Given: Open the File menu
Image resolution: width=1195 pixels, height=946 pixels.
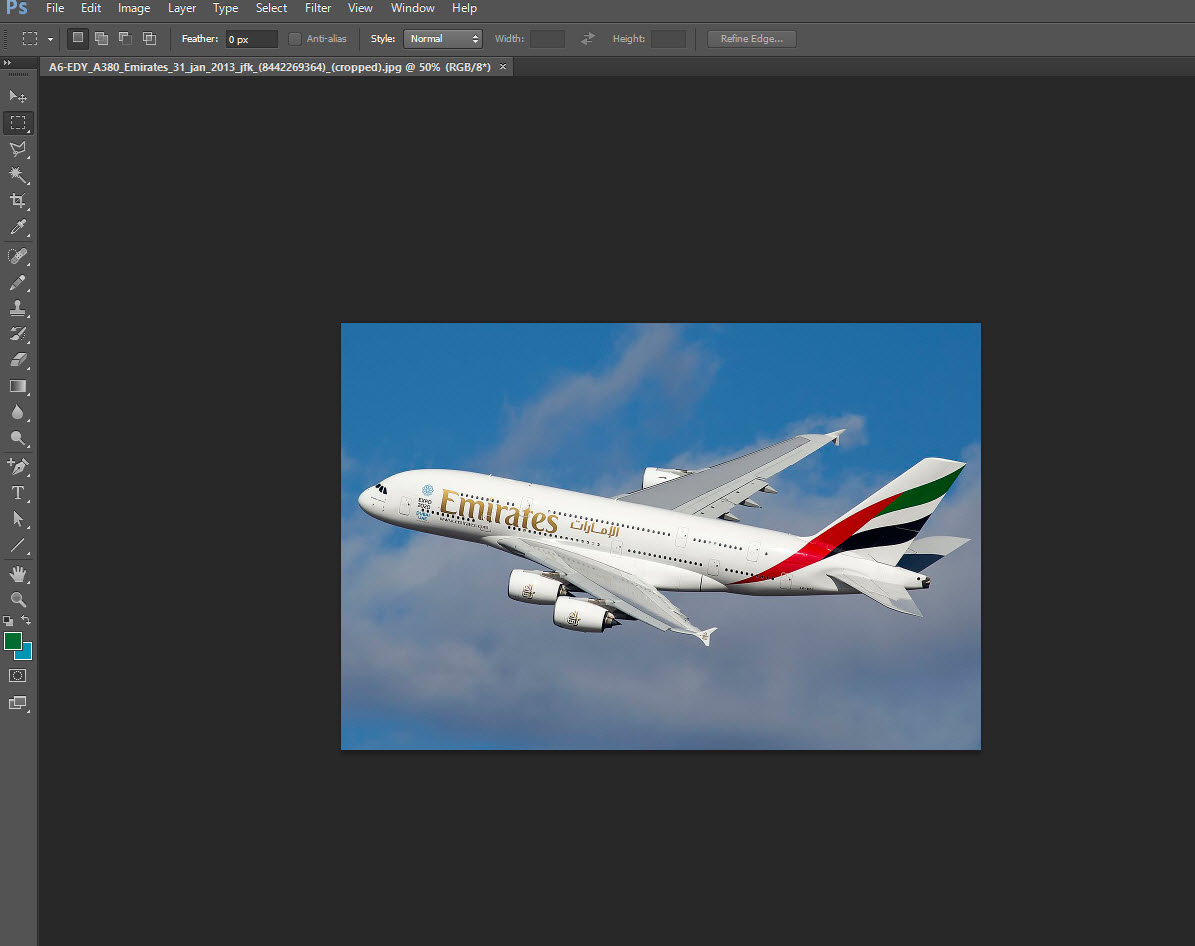Looking at the screenshot, I should coord(55,8).
